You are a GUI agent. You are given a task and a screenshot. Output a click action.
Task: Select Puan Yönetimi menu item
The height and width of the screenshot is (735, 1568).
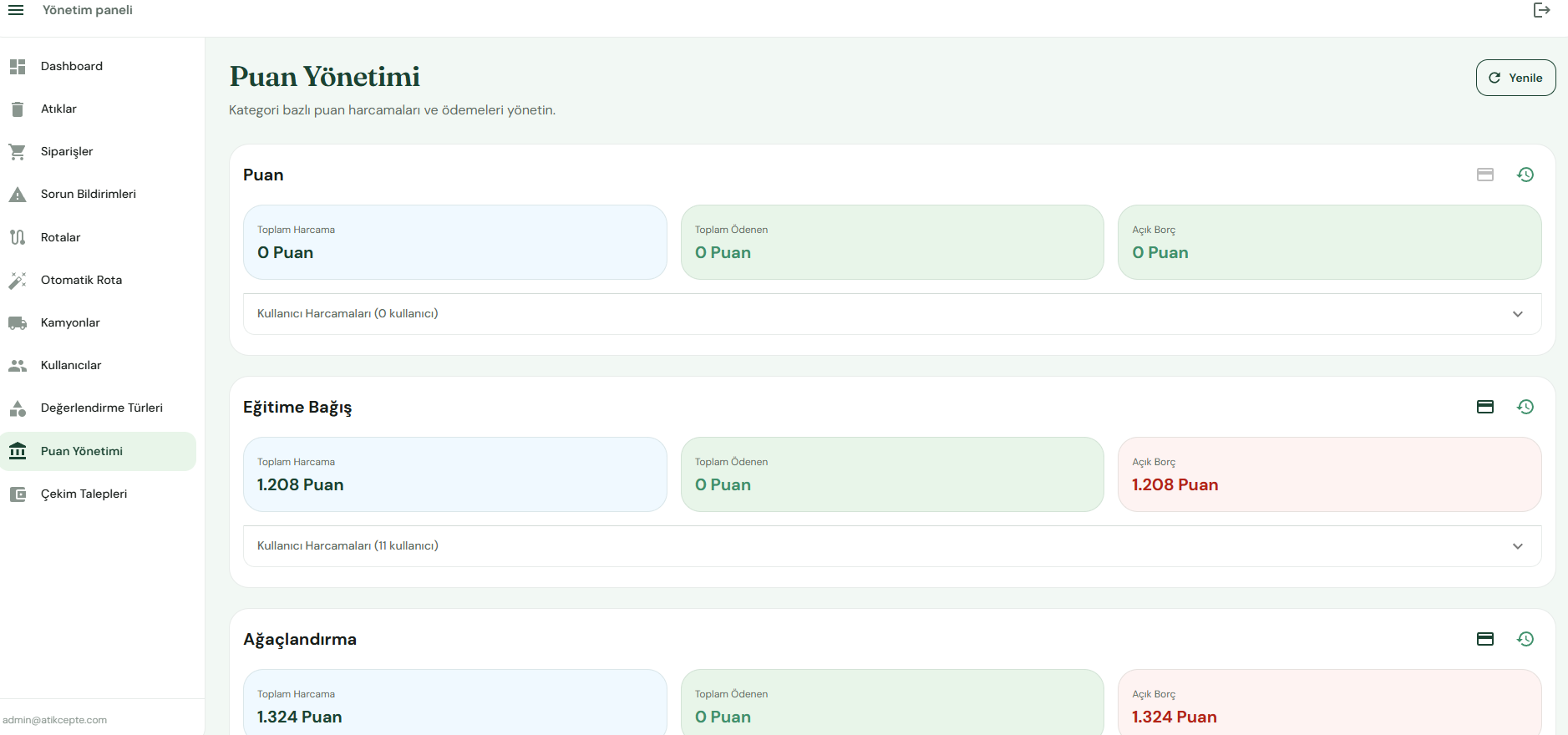pos(99,451)
